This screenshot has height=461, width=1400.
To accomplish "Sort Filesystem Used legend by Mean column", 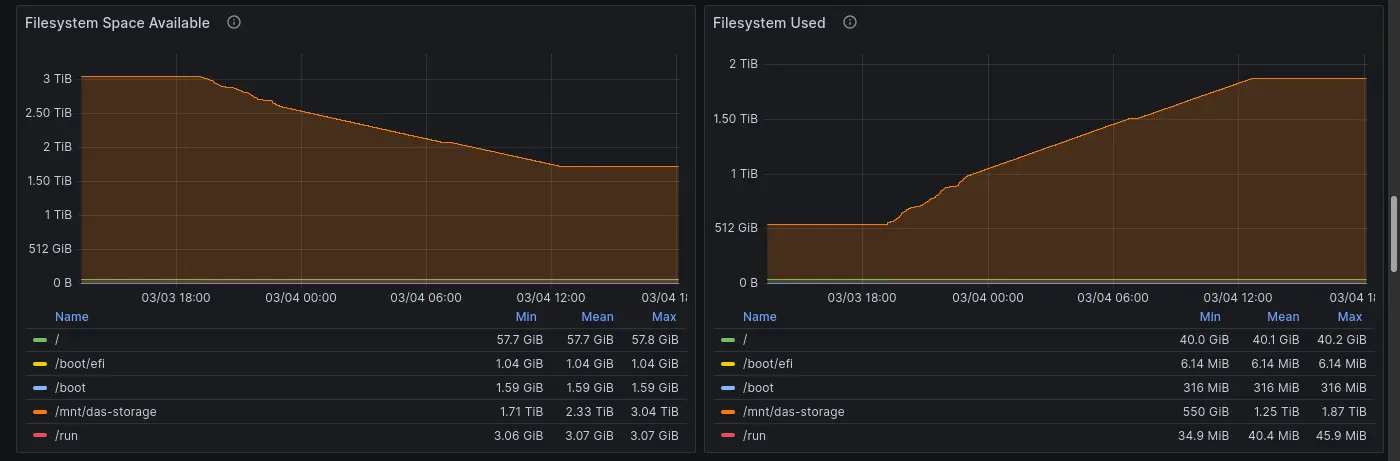I will tap(1283, 317).
